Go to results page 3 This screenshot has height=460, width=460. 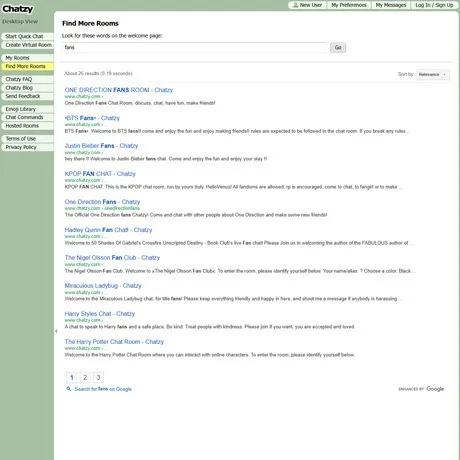coord(98,377)
